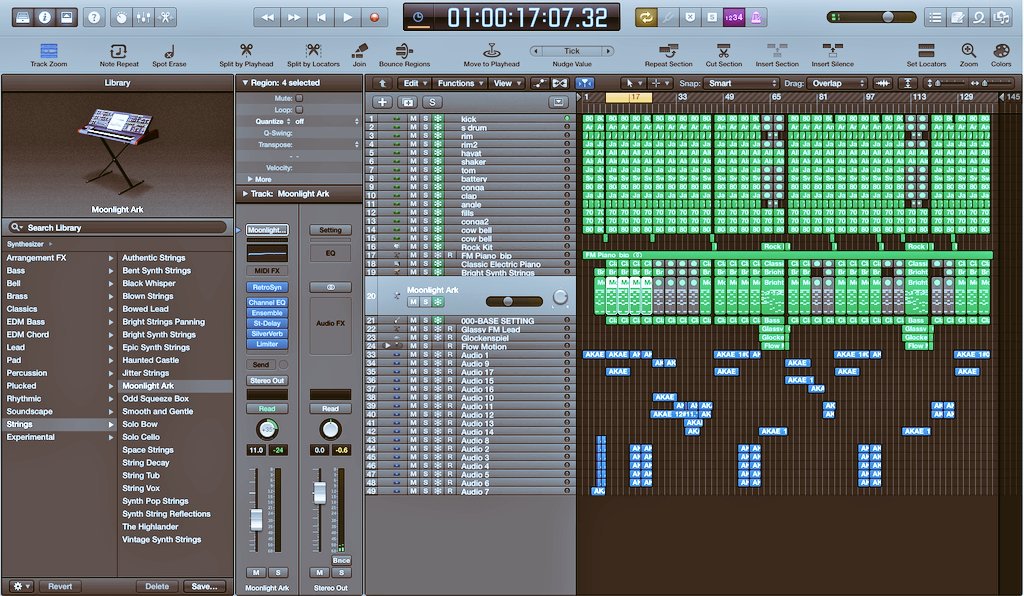Toggle the count-in 1234 button
Viewport: 1024px width, 596px height.
734,18
